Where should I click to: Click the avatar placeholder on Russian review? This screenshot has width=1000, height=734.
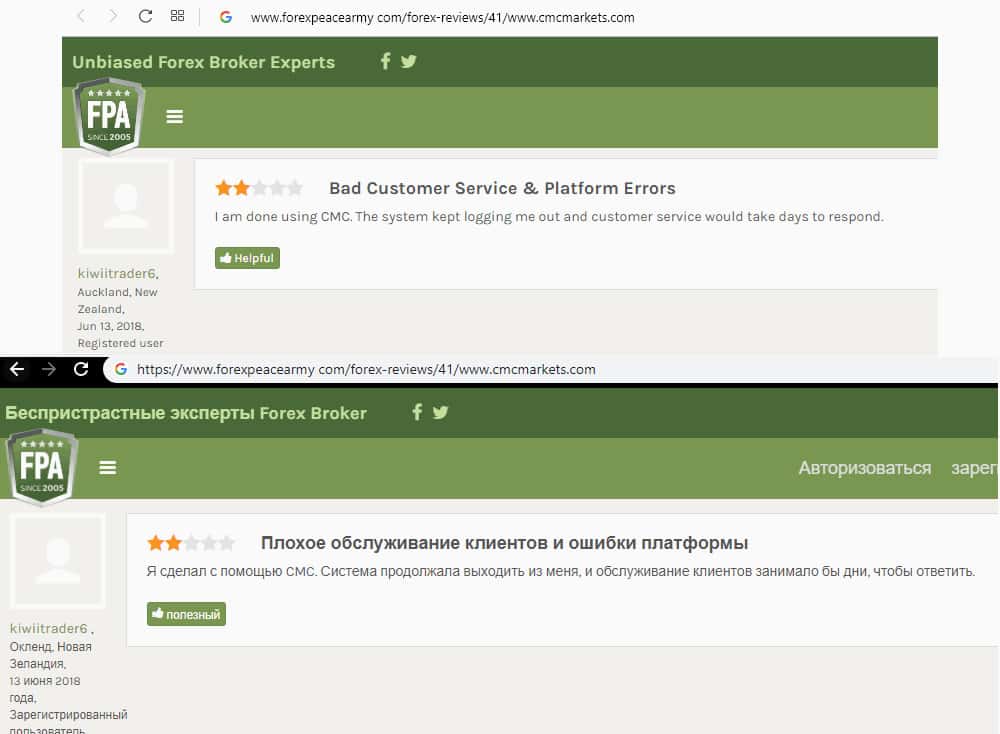pos(57,561)
